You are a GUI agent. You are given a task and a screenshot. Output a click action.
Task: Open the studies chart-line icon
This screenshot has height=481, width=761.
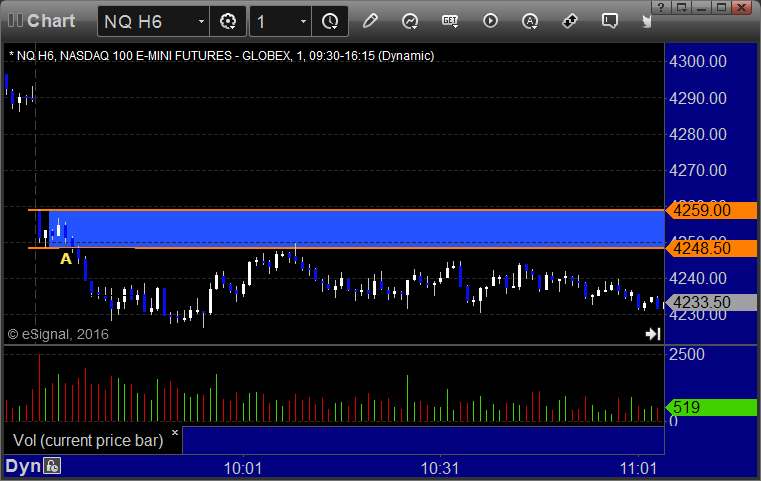point(410,21)
